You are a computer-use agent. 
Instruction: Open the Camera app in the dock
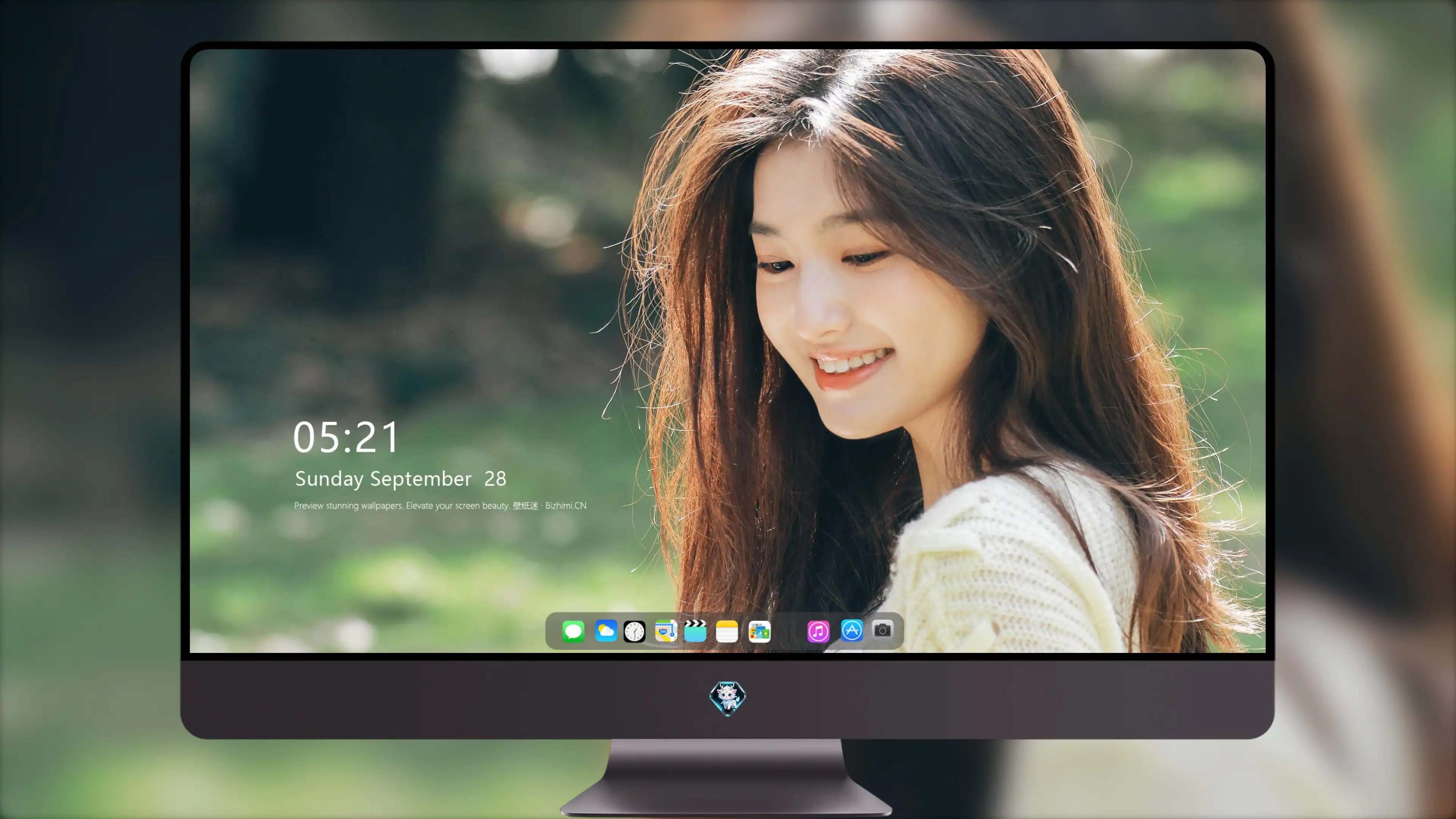(882, 630)
